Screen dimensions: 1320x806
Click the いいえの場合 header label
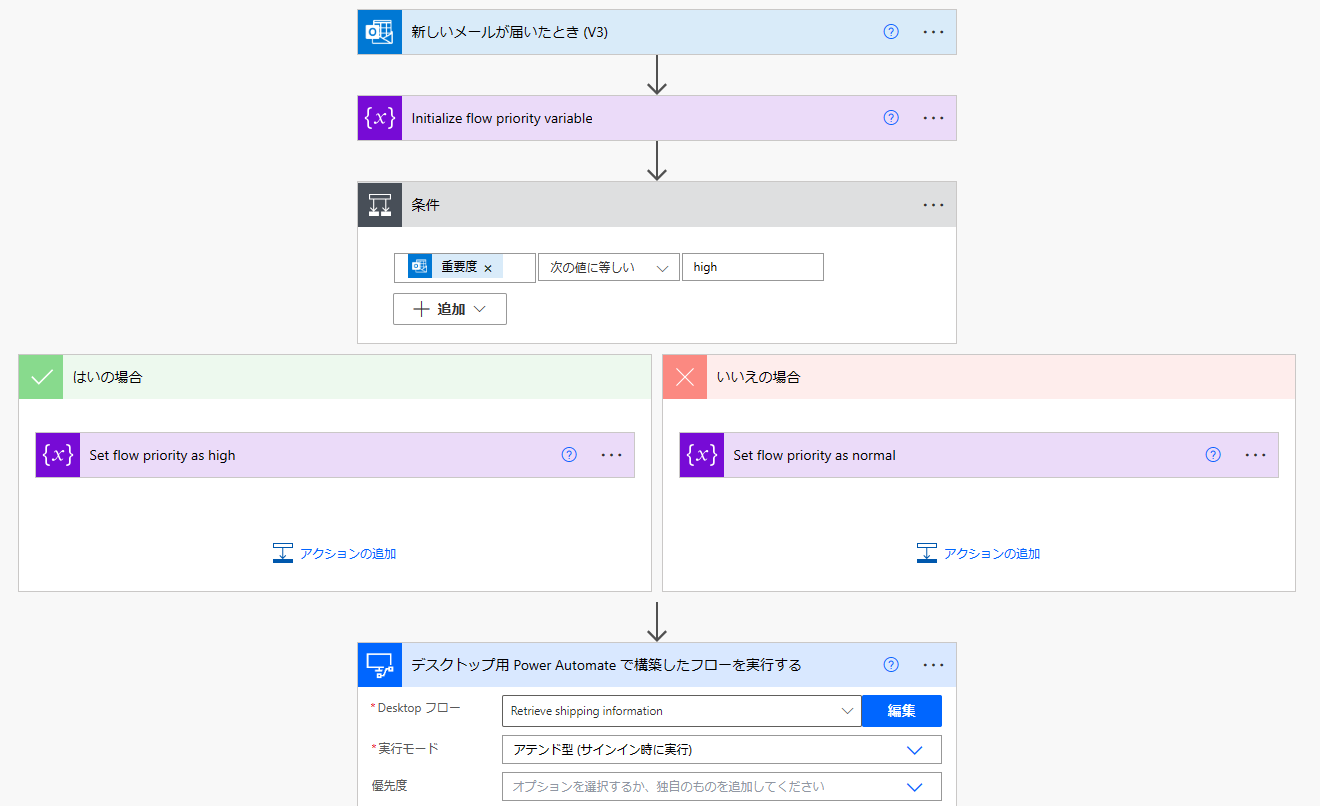click(759, 377)
